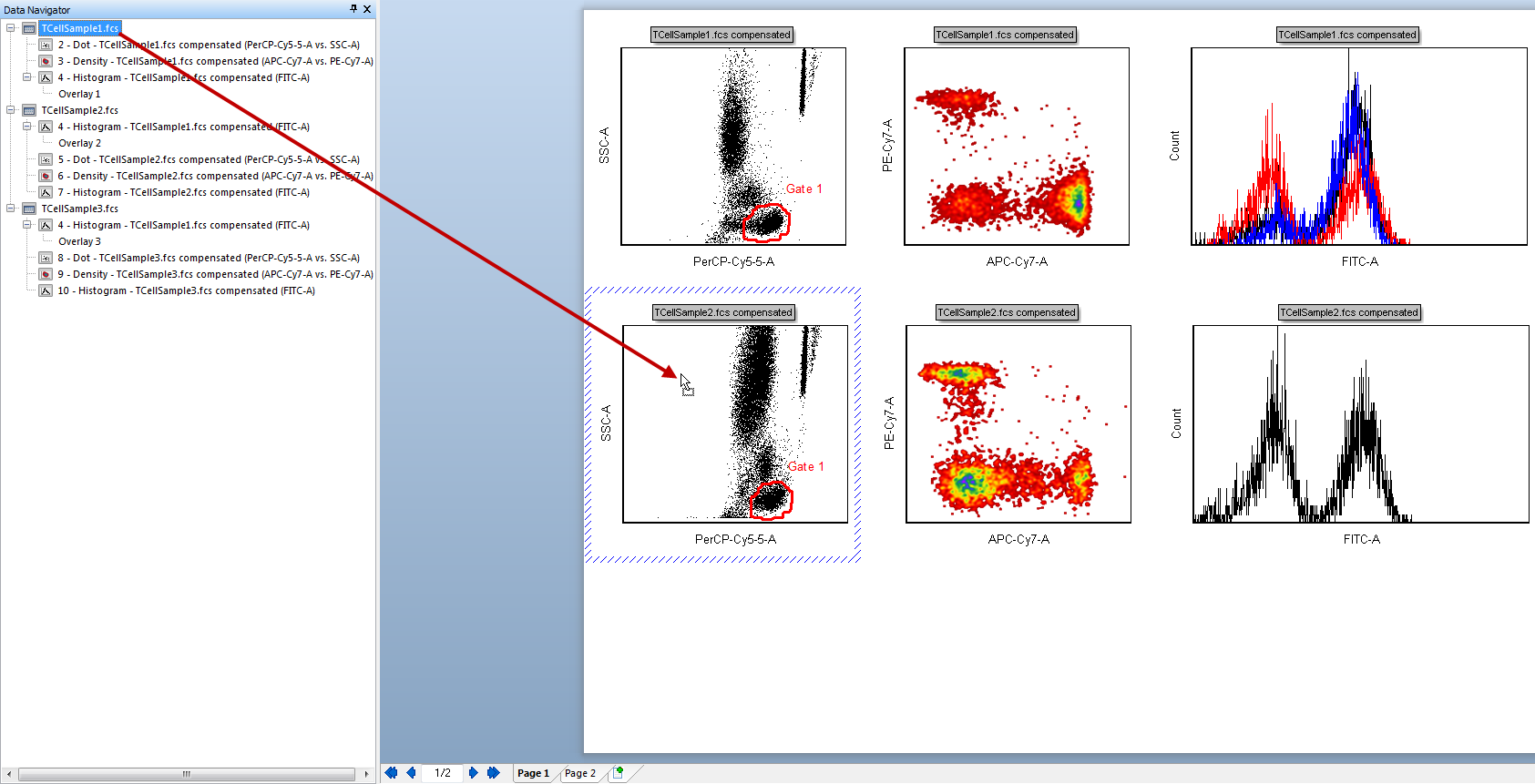Select Overlay 1 in the tree
1535x784 pixels.
point(79,94)
